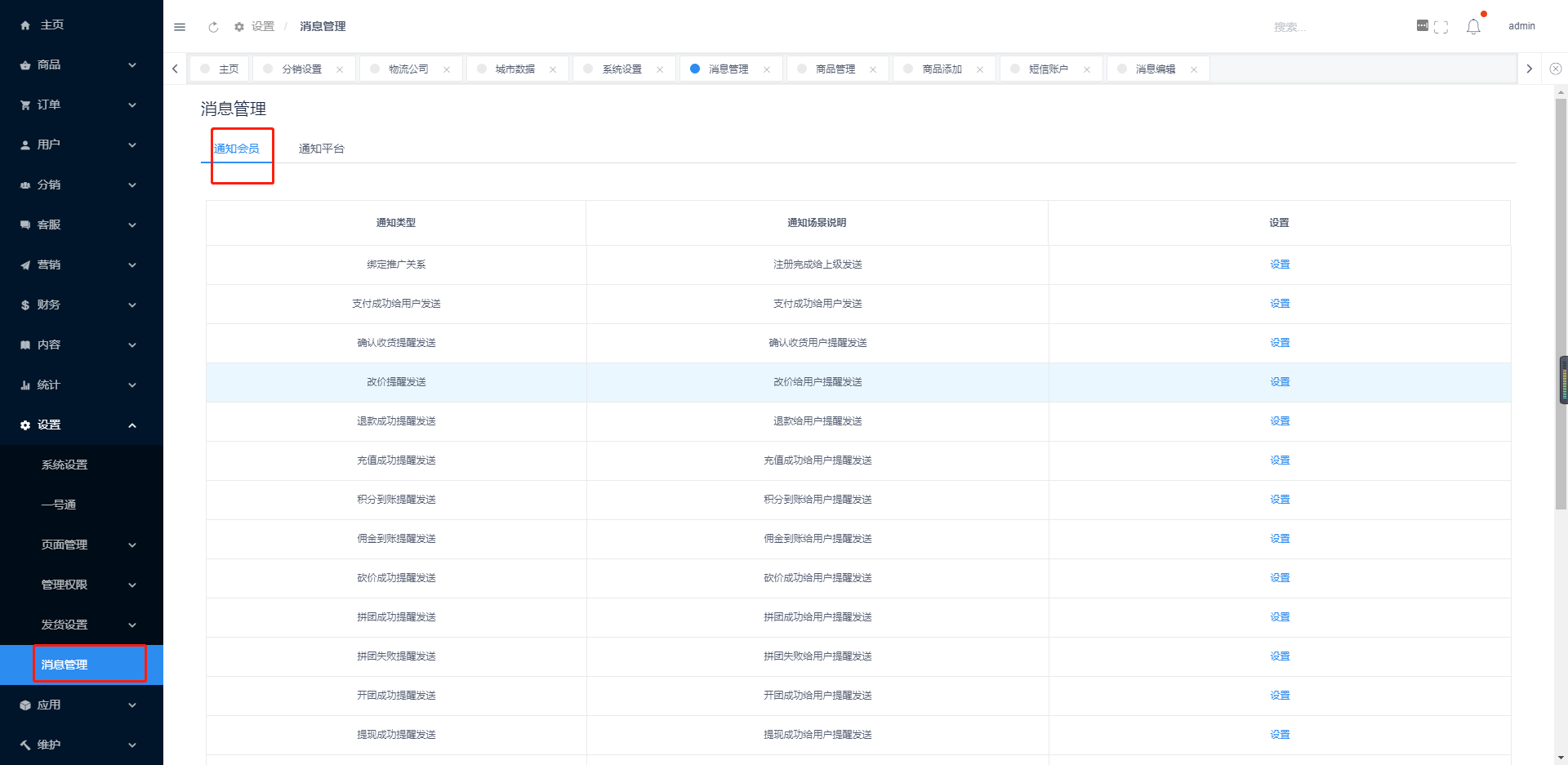Click 设置 link for 支付成功给用户发送
This screenshot has width=1568, height=765.
(x=1280, y=304)
